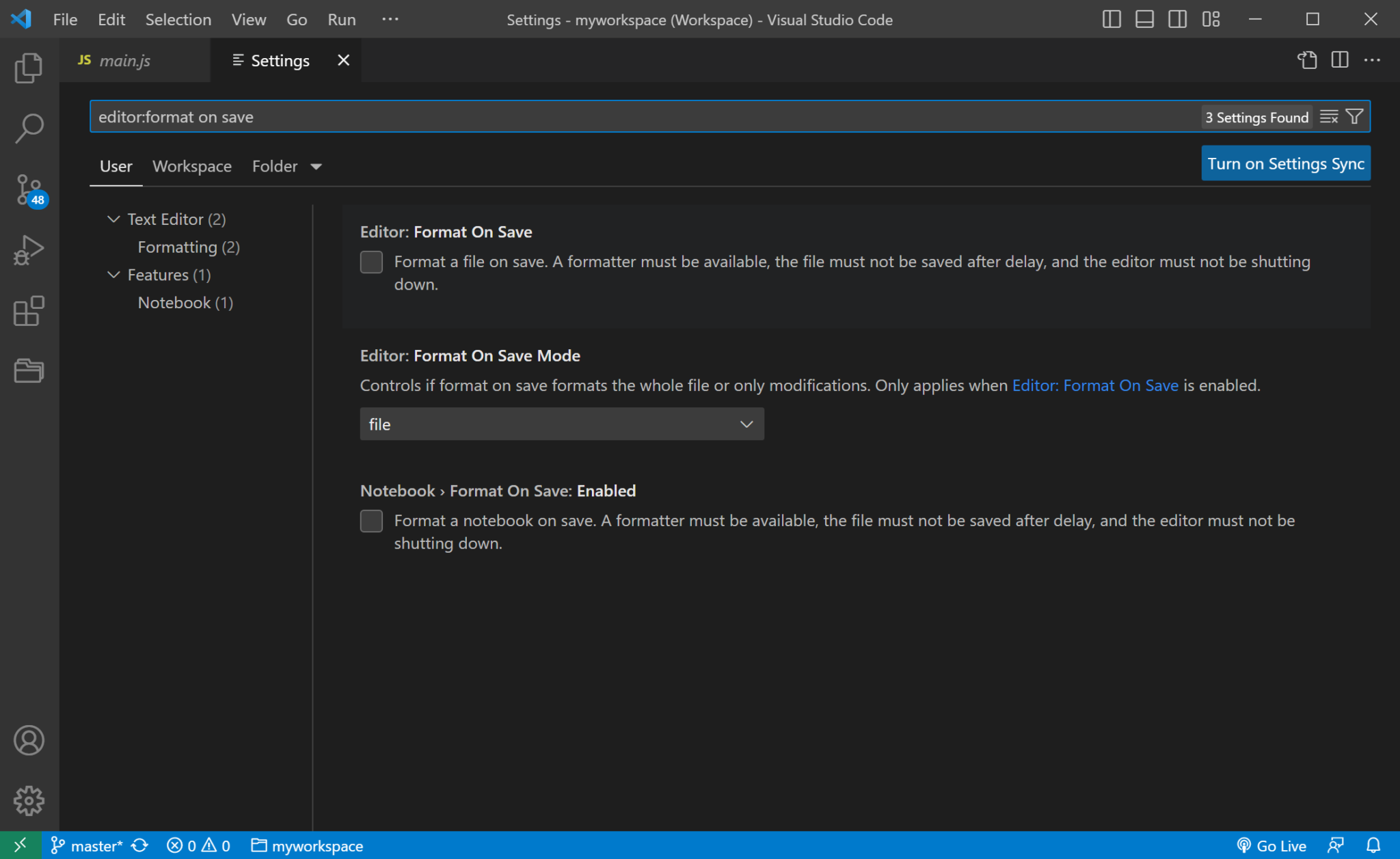Viewport: 1400px width, 859px height.
Task: Follow the Editor: Format On Save link
Action: pyautogui.click(x=1094, y=385)
